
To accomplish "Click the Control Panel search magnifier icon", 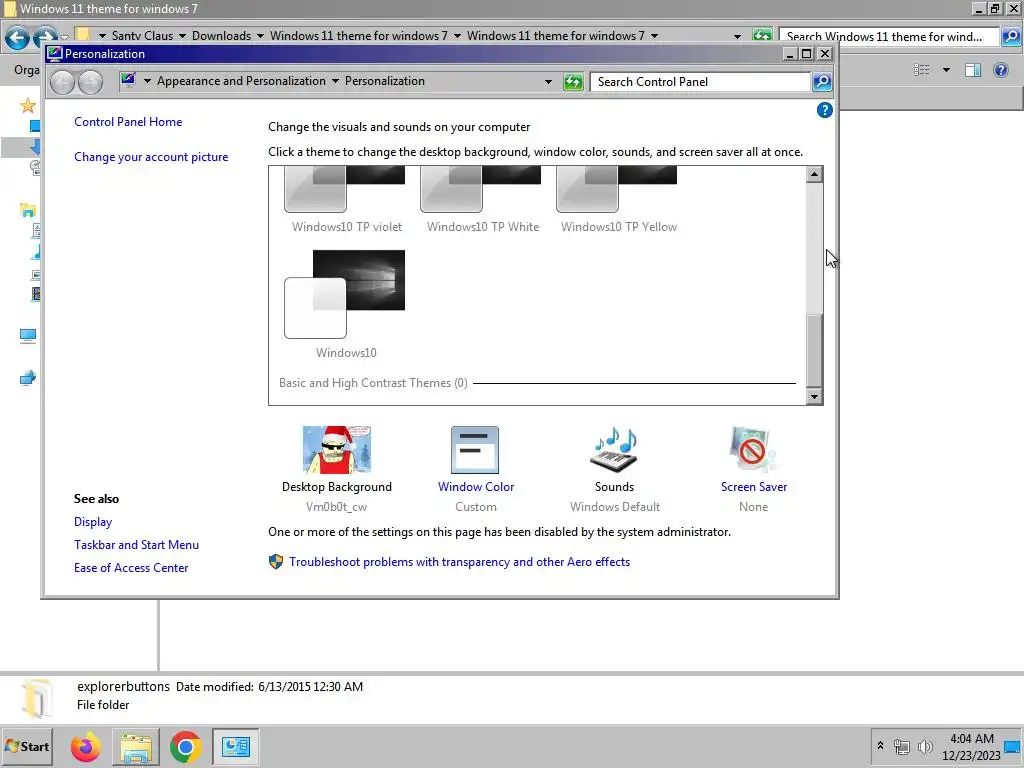I will [x=822, y=82].
